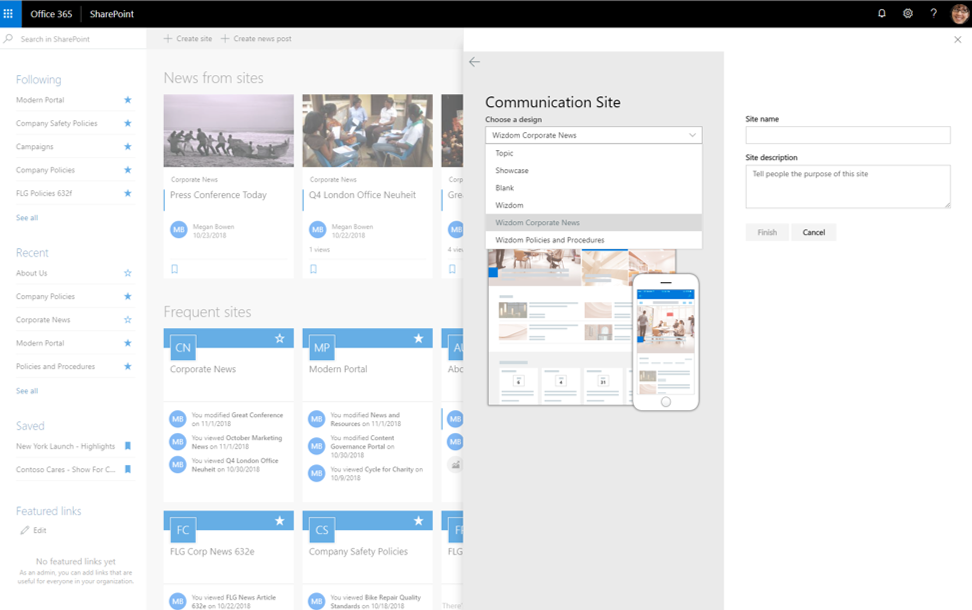Viewport: 972px width, 610px height.
Task: Toggle star on Corporate News card
Action: 280,338
